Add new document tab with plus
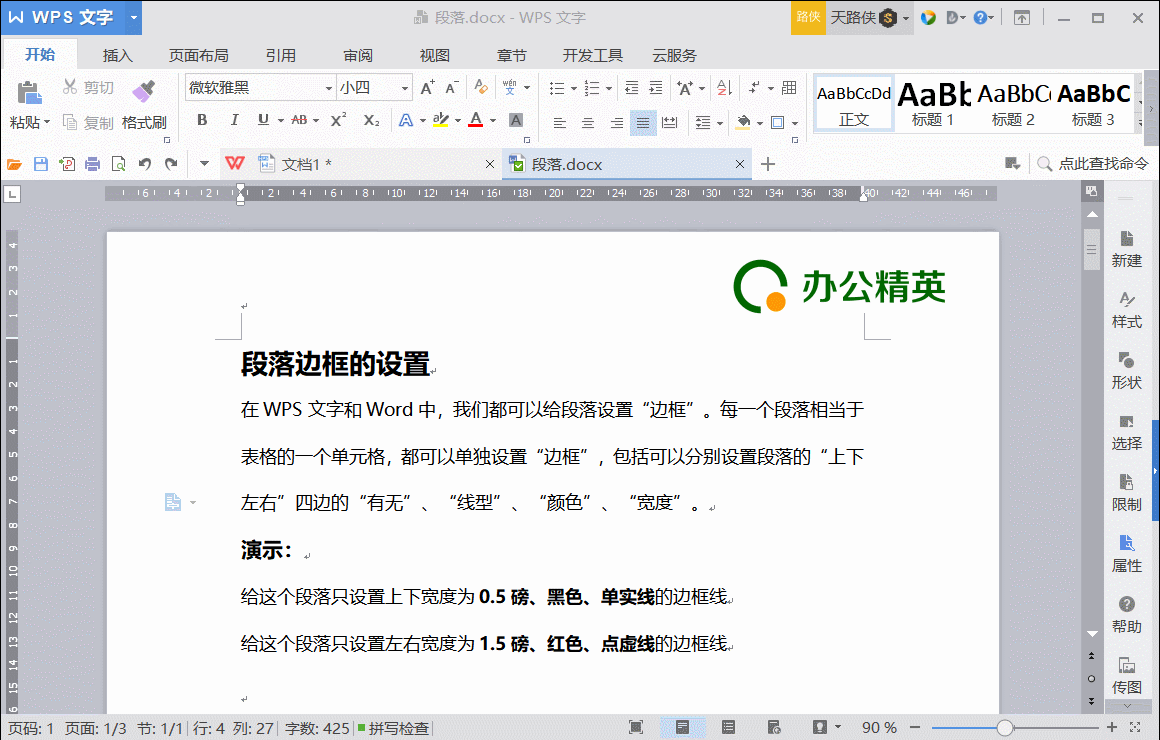 pos(768,164)
